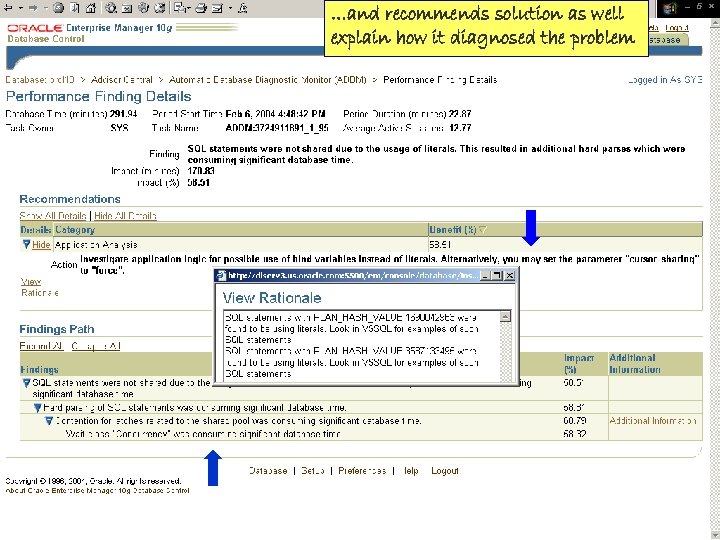Collapse the 'Contention for latches' finding

click(49, 421)
